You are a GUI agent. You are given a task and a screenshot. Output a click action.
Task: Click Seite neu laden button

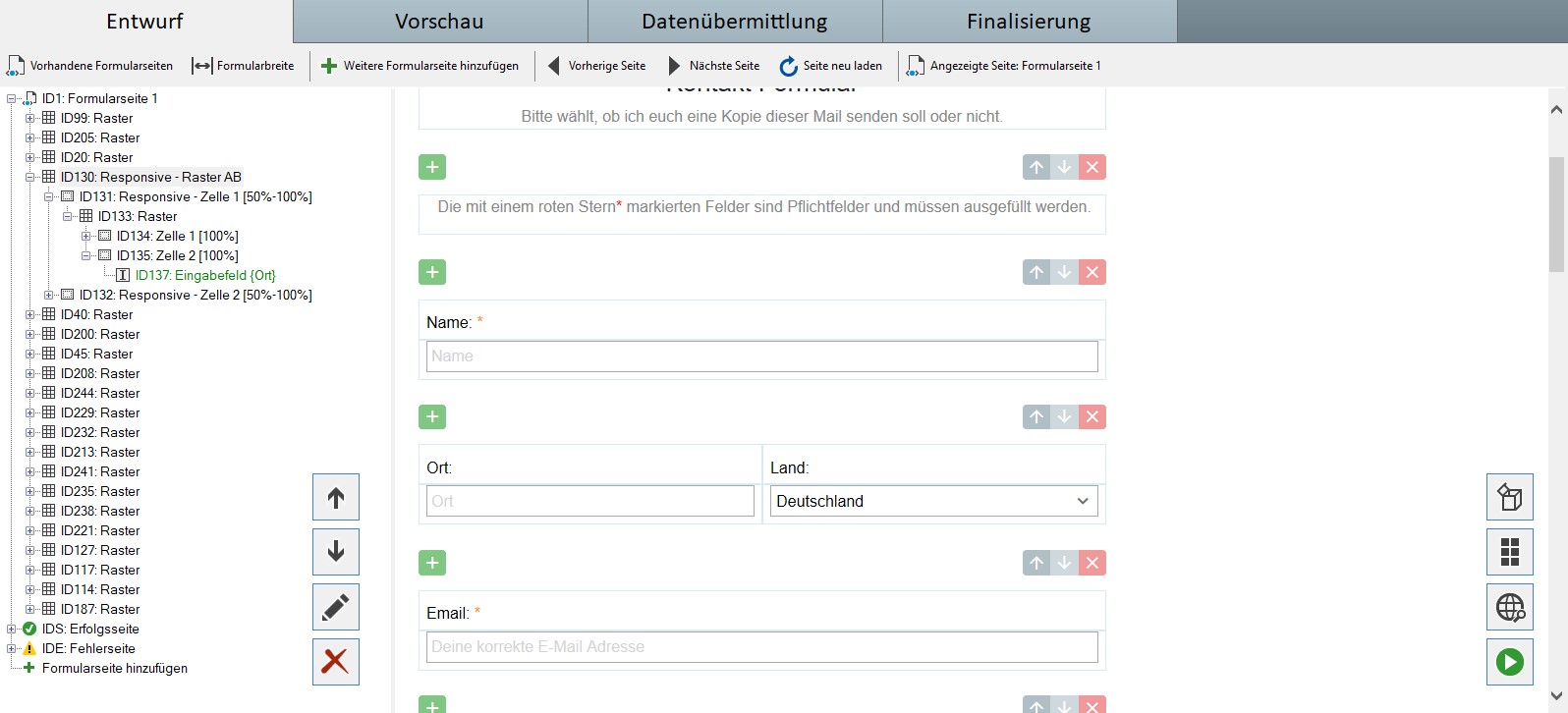click(x=831, y=66)
